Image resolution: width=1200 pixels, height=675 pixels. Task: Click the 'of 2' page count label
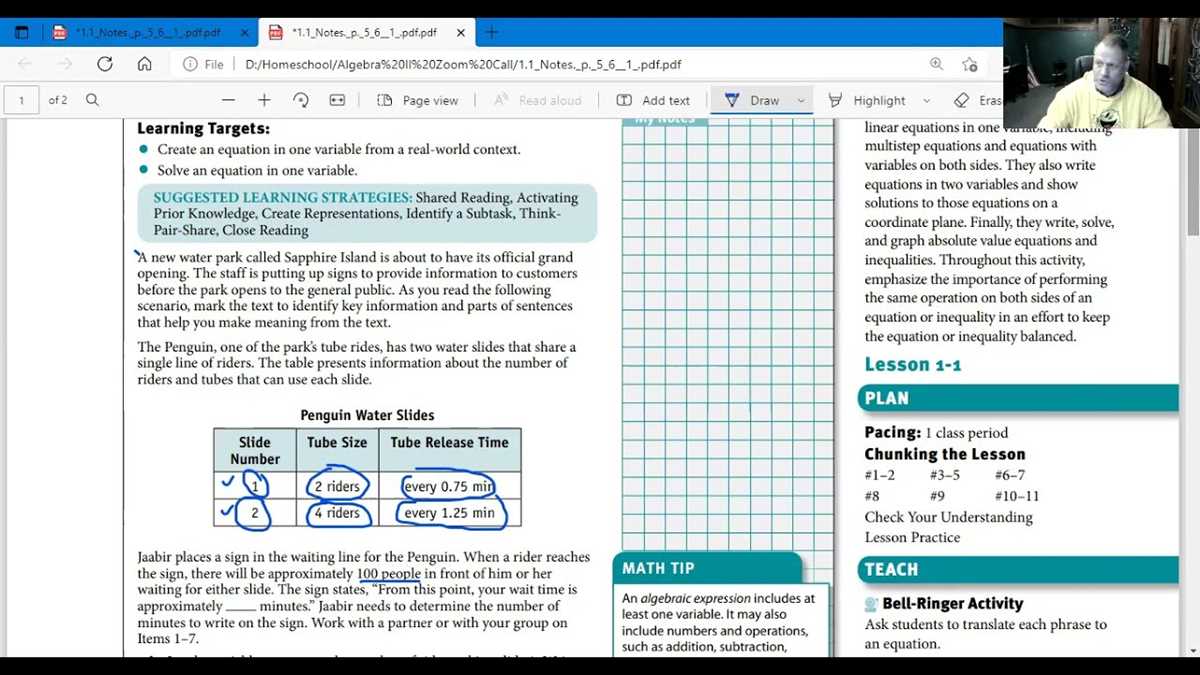(x=58, y=100)
